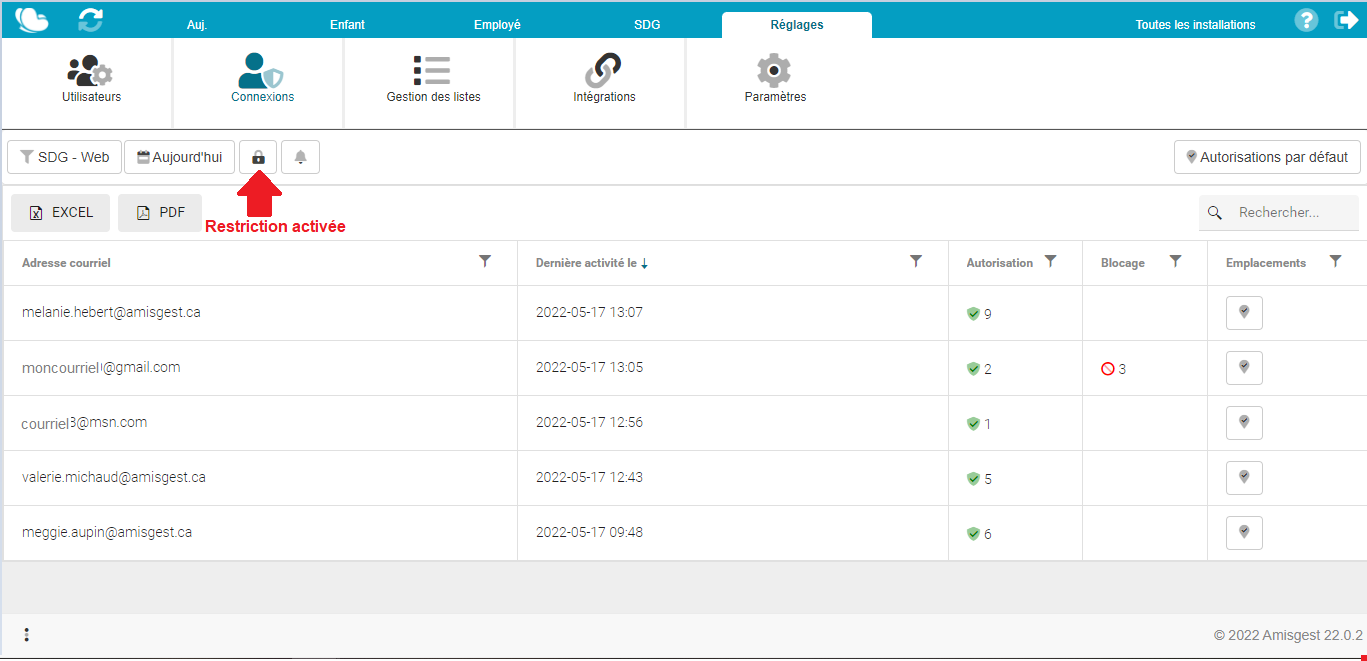
Task: Click Autorisations par défaut button
Action: 1267,157
